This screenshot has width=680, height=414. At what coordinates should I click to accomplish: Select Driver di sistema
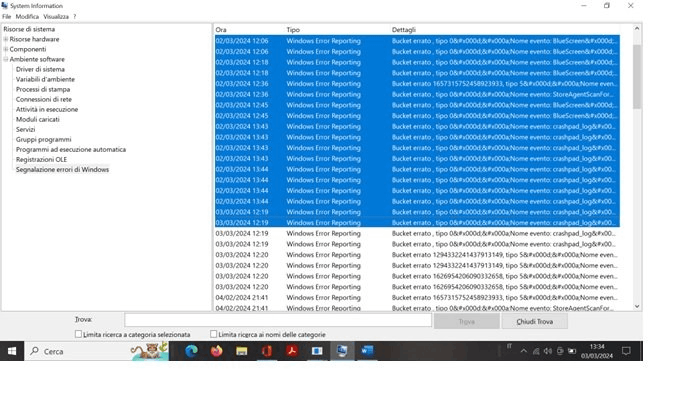tap(40, 69)
